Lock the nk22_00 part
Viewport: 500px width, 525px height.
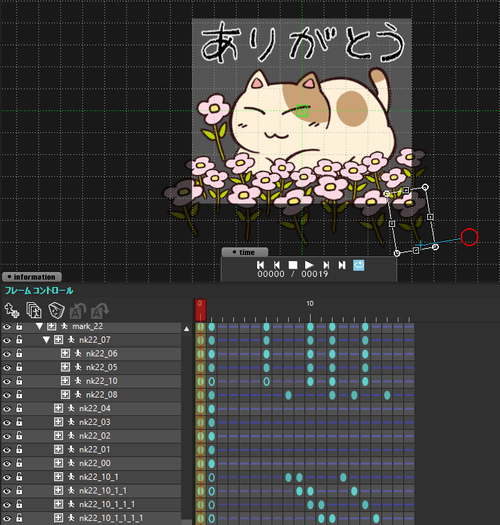click(x=19, y=463)
